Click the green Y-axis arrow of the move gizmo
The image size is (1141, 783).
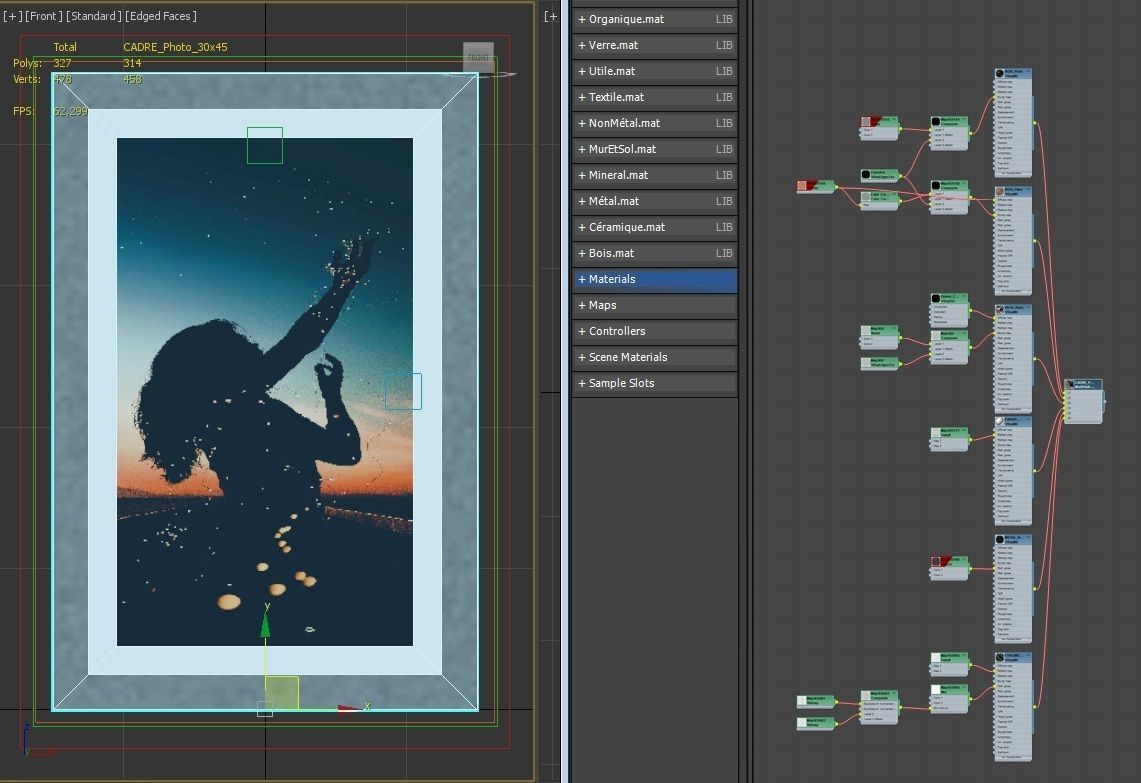click(266, 624)
